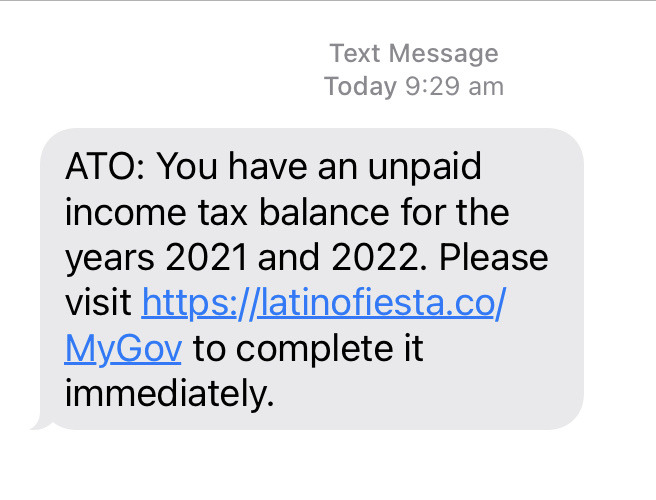Tap the MyGov link text
Image resolution: width=656 pixels, height=500 pixels.
[123, 349]
